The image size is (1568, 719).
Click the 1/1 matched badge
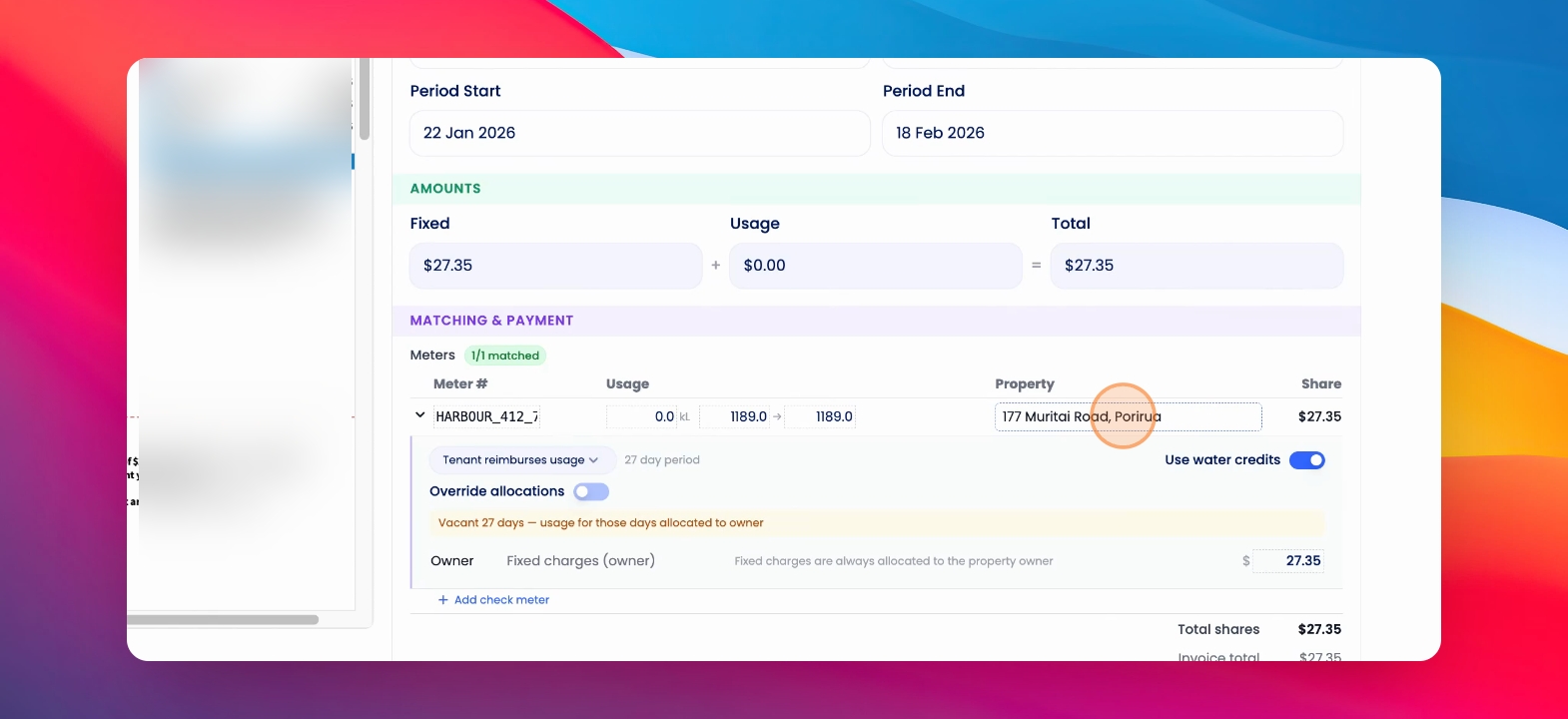point(505,356)
